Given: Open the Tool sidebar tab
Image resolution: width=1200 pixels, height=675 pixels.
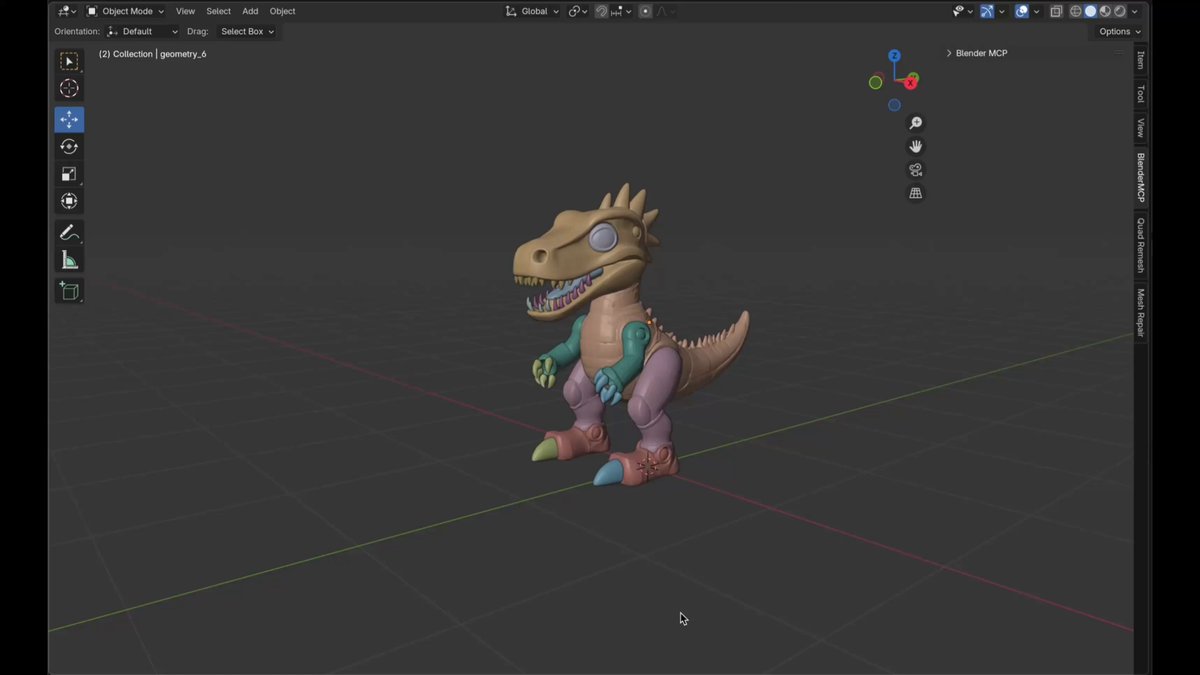Looking at the screenshot, I should click(1141, 93).
